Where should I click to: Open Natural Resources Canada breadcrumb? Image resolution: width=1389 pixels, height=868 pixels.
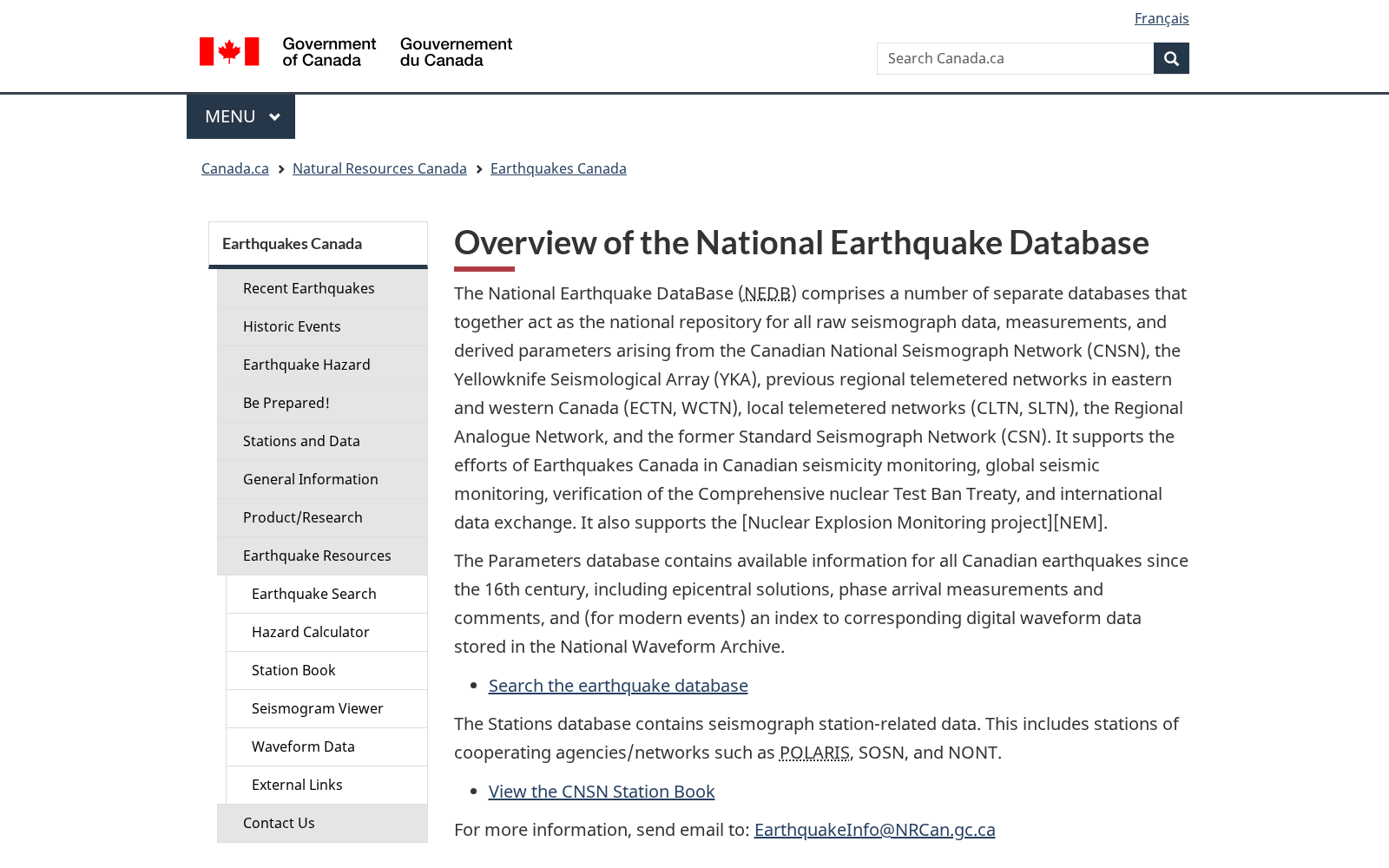click(x=379, y=168)
